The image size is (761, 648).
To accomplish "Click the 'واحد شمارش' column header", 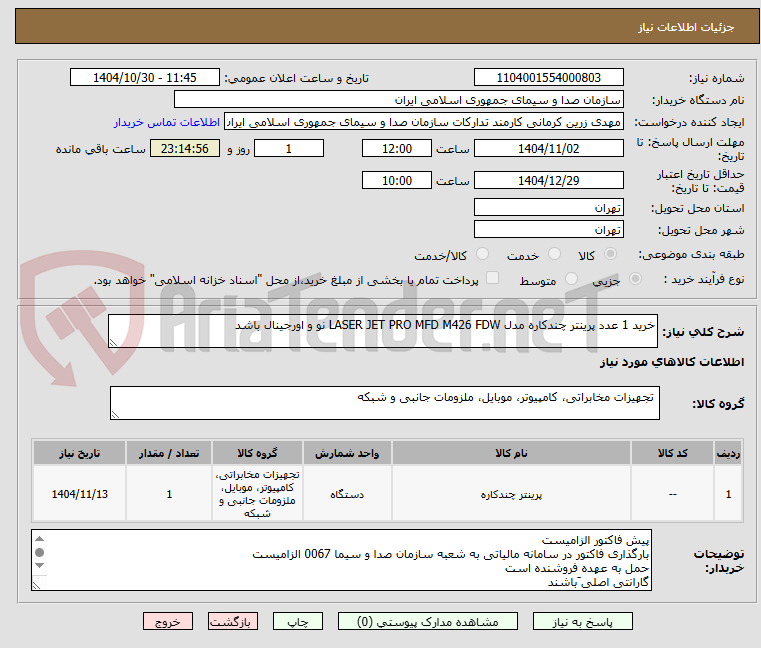I will (x=347, y=453).
